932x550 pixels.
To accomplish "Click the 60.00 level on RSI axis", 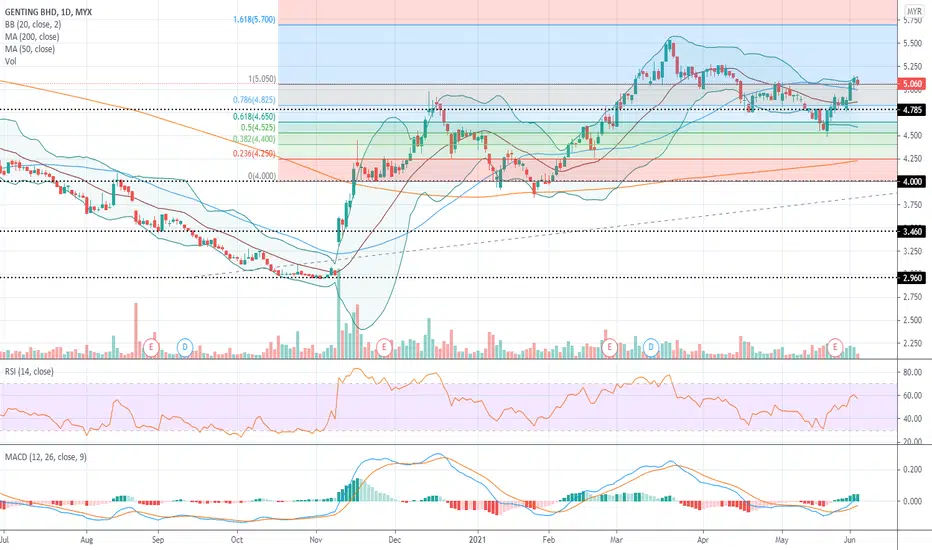I will [912, 395].
